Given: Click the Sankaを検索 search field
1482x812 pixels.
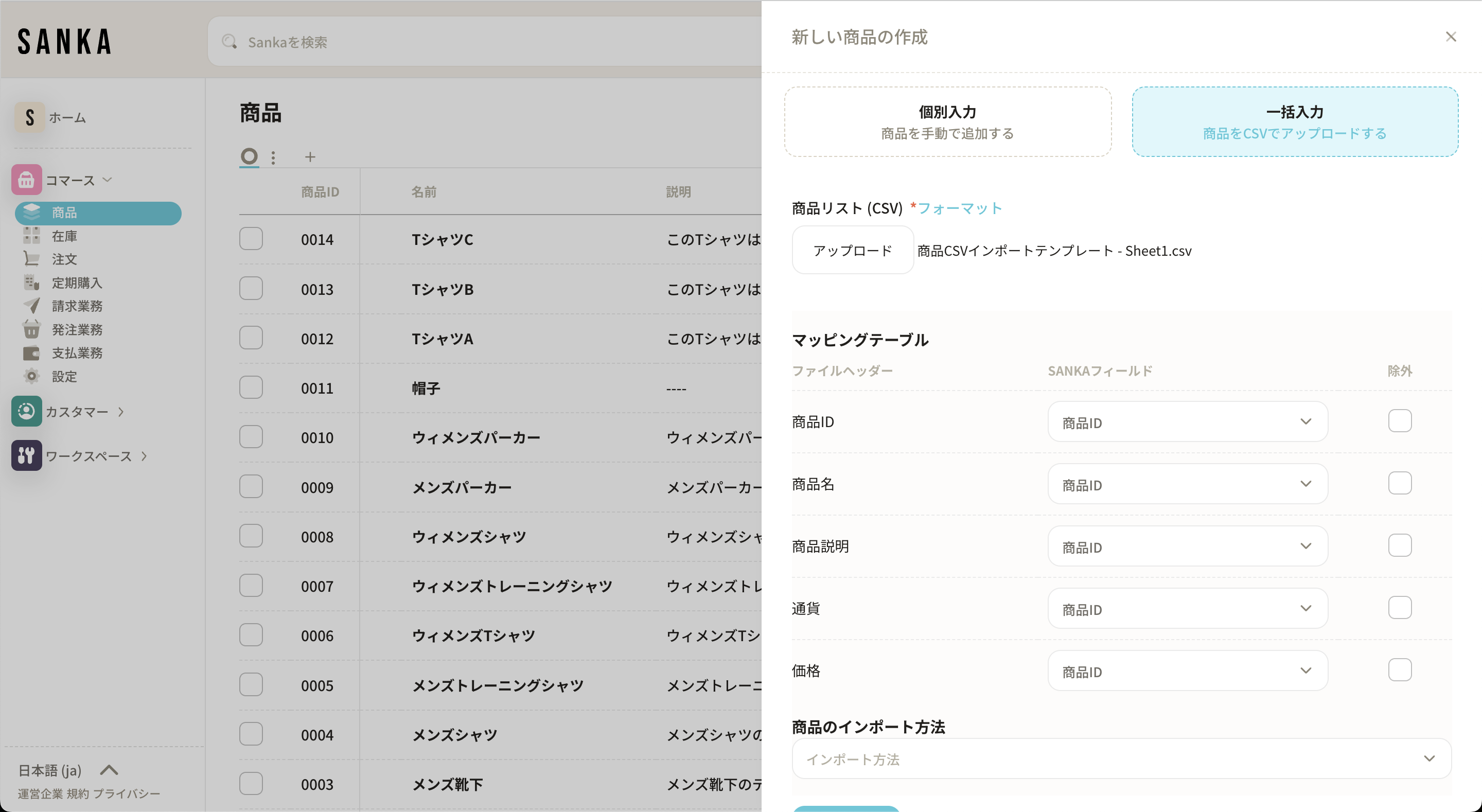Looking at the screenshot, I should point(483,42).
